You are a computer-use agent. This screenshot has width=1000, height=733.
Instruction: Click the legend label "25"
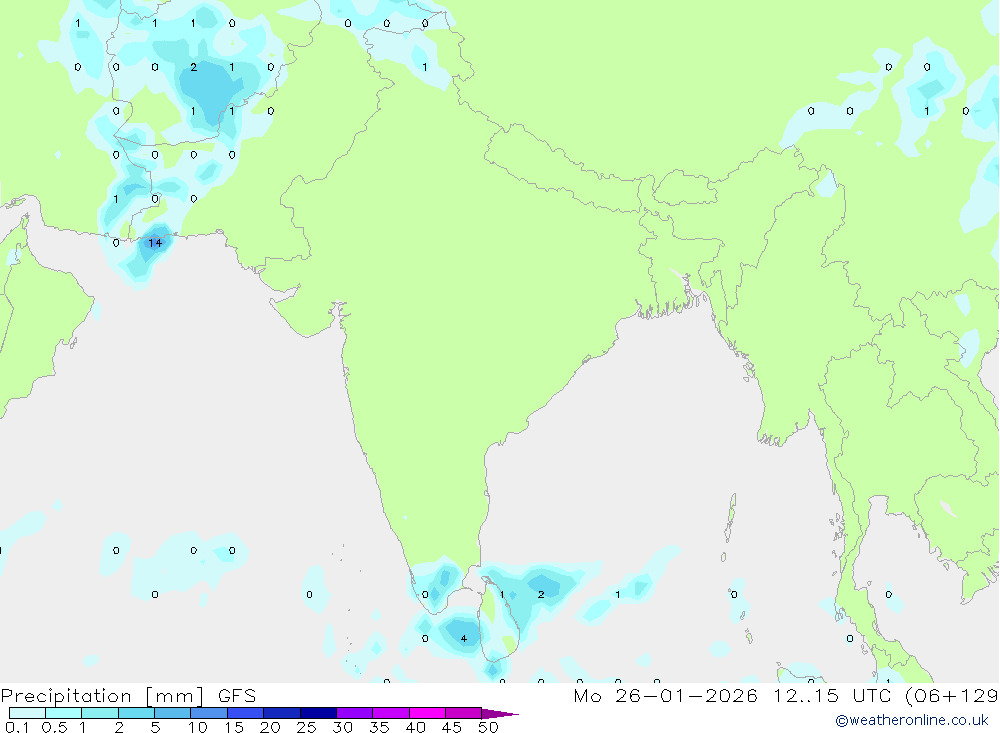[x=307, y=727]
